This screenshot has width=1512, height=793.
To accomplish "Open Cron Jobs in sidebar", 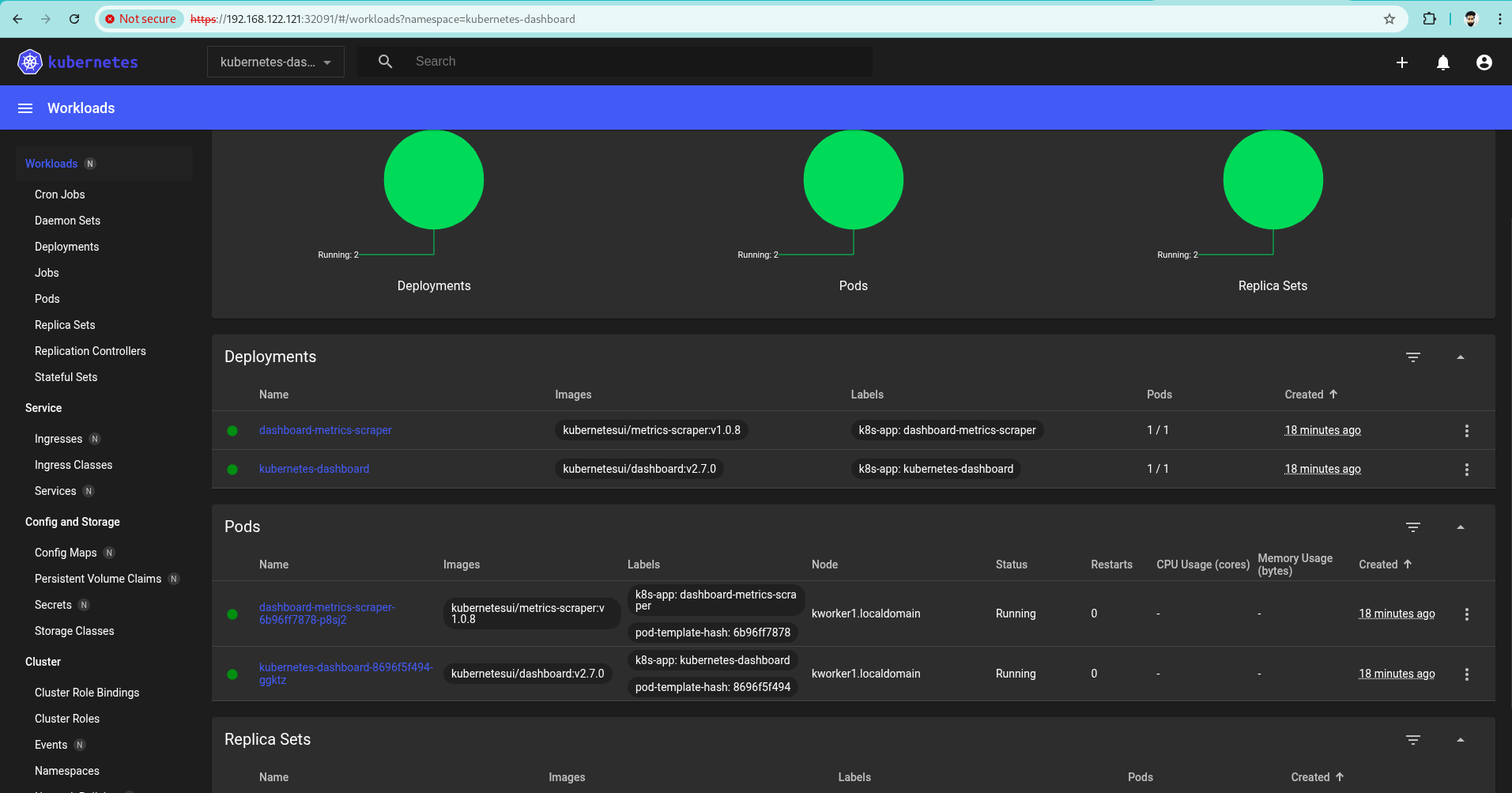I will (59, 194).
